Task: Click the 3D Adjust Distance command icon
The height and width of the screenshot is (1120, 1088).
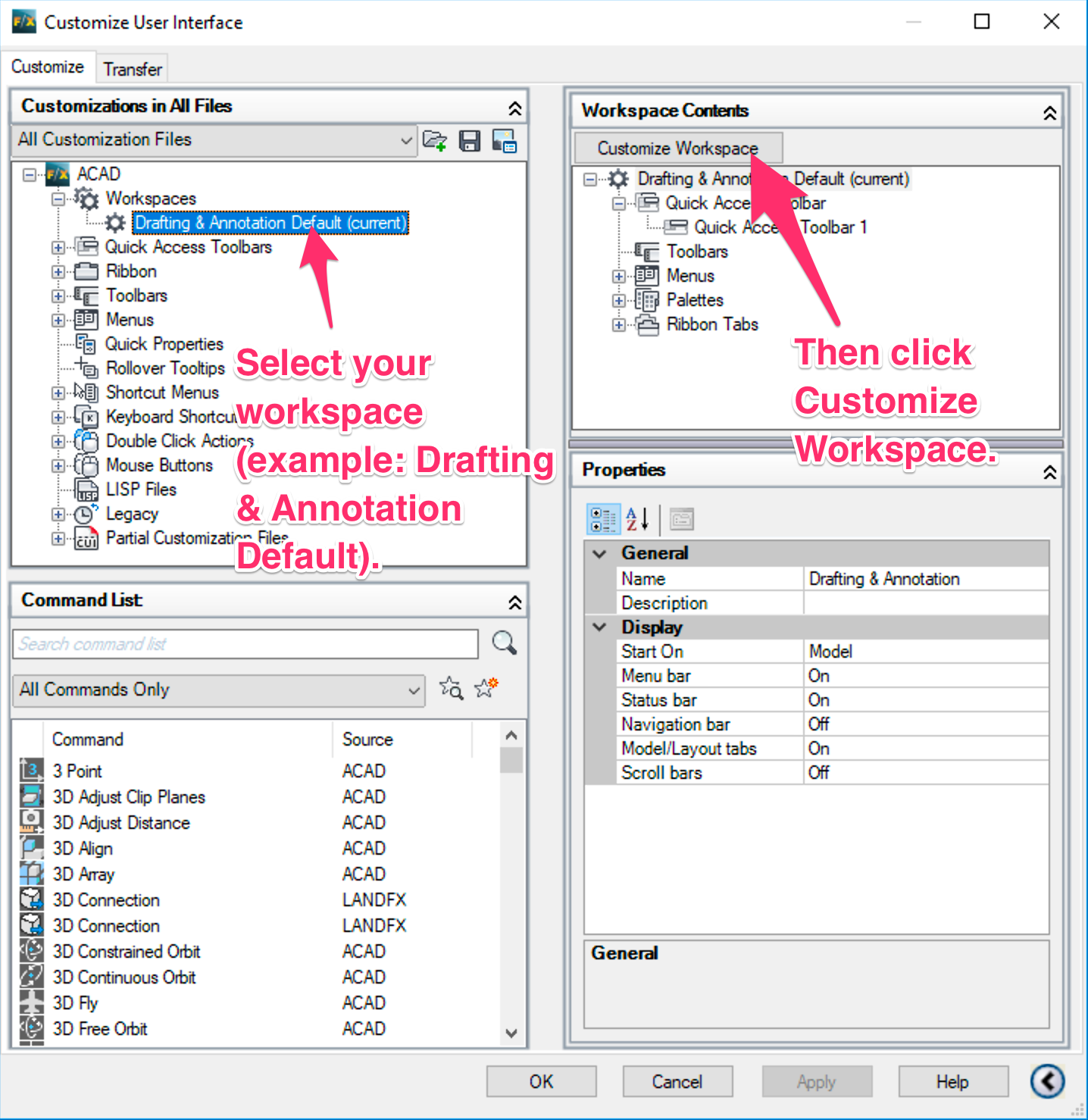Action: (x=32, y=822)
